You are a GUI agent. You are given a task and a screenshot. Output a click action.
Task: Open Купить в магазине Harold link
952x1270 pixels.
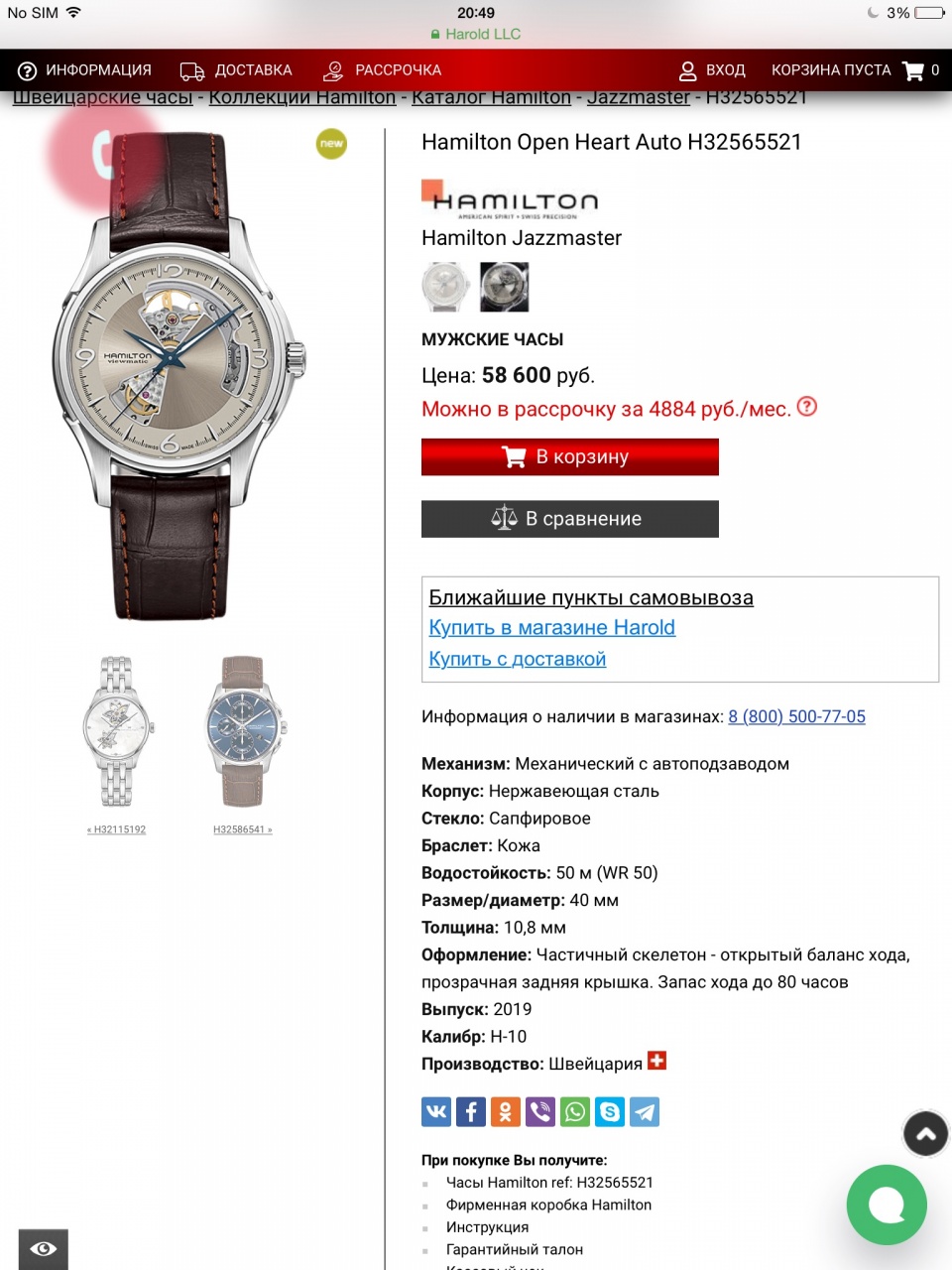tap(551, 627)
